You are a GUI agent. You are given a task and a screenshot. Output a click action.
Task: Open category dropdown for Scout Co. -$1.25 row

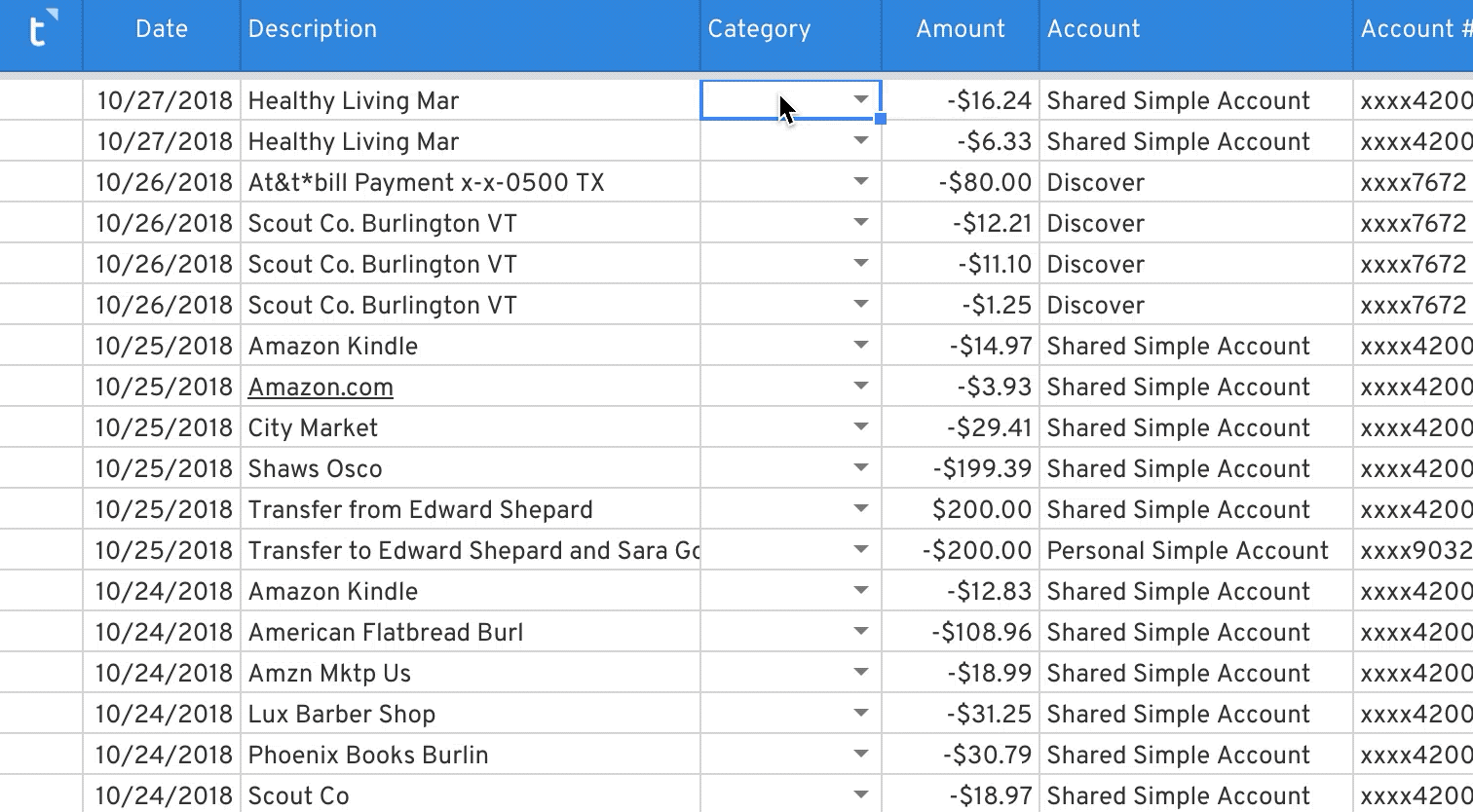click(x=861, y=305)
